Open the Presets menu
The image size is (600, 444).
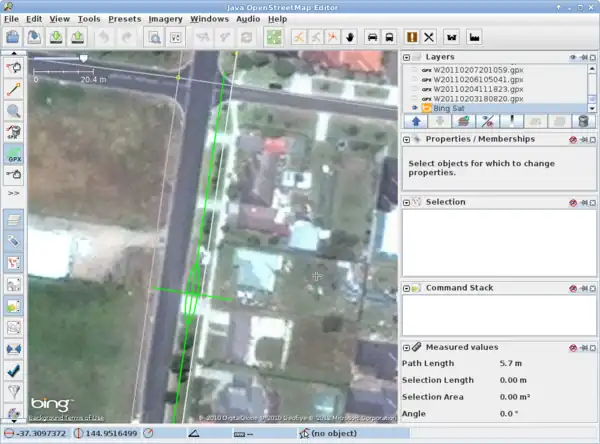click(124, 18)
